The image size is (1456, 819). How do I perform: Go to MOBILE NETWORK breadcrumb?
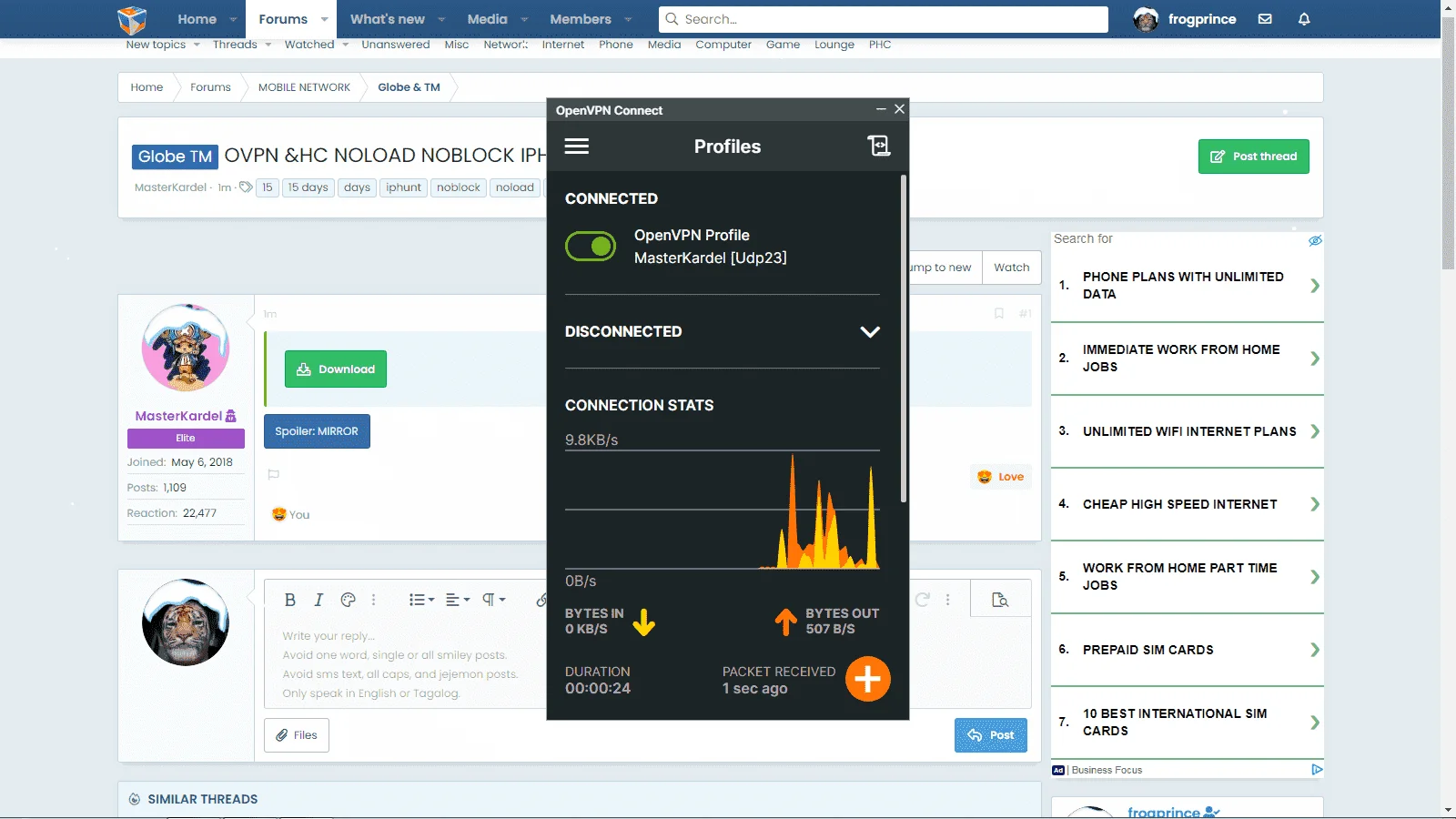(x=304, y=87)
